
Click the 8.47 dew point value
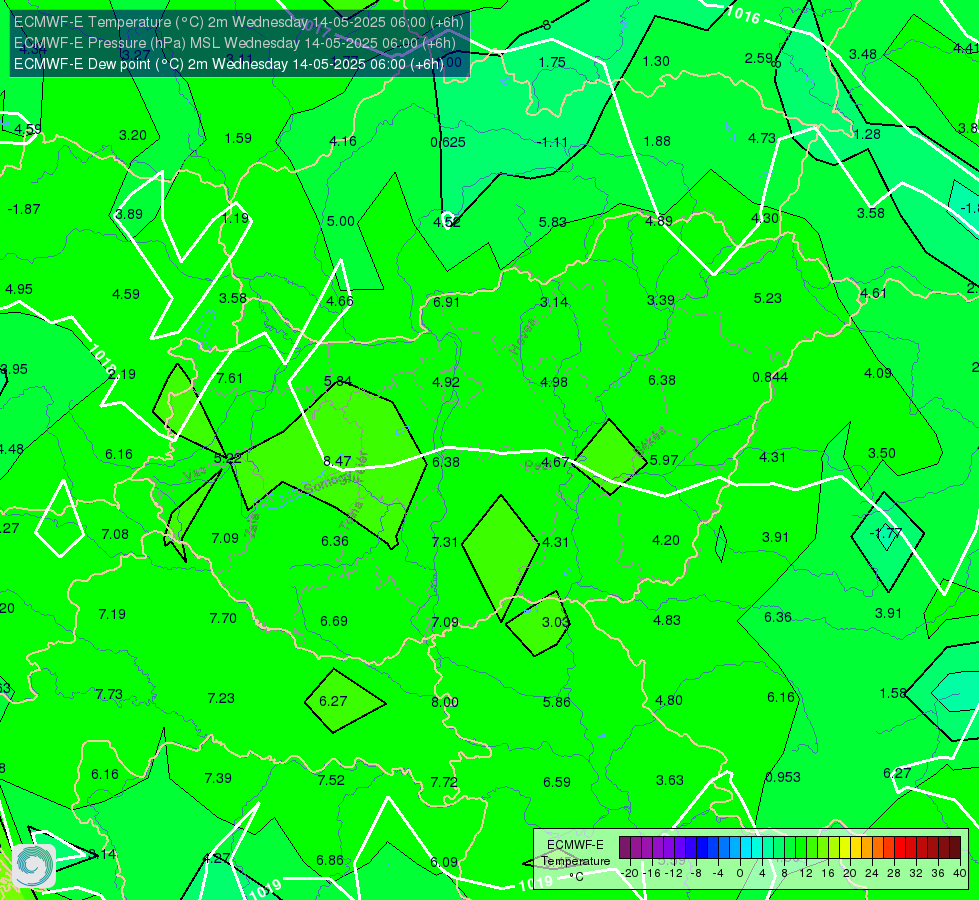[337, 461]
